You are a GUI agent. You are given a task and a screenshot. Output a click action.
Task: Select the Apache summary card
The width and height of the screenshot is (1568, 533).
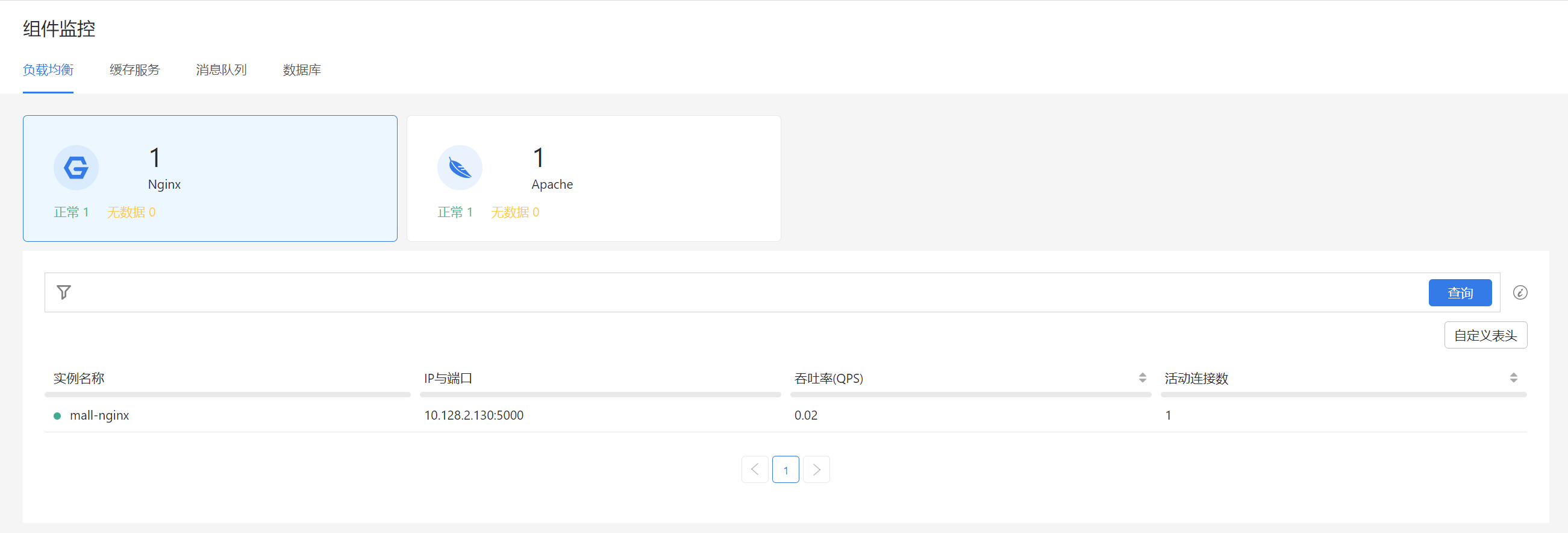click(x=593, y=178)
